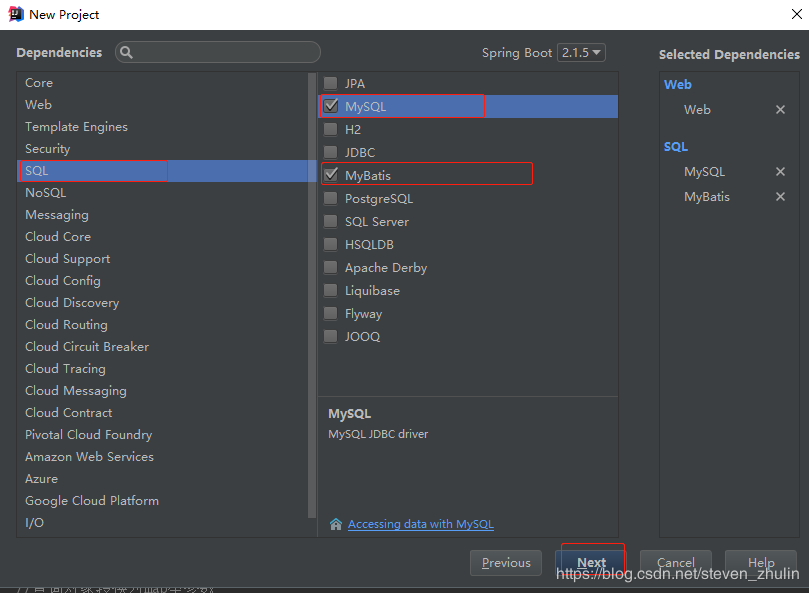
Task: Click the New Project icon in the title bar
Action: [12, 14]
